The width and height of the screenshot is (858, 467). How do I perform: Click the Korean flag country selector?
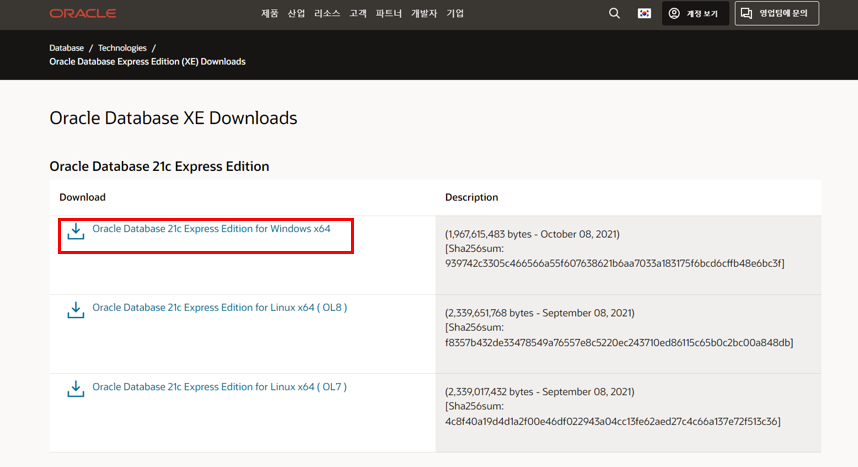[x=644, y=13]
